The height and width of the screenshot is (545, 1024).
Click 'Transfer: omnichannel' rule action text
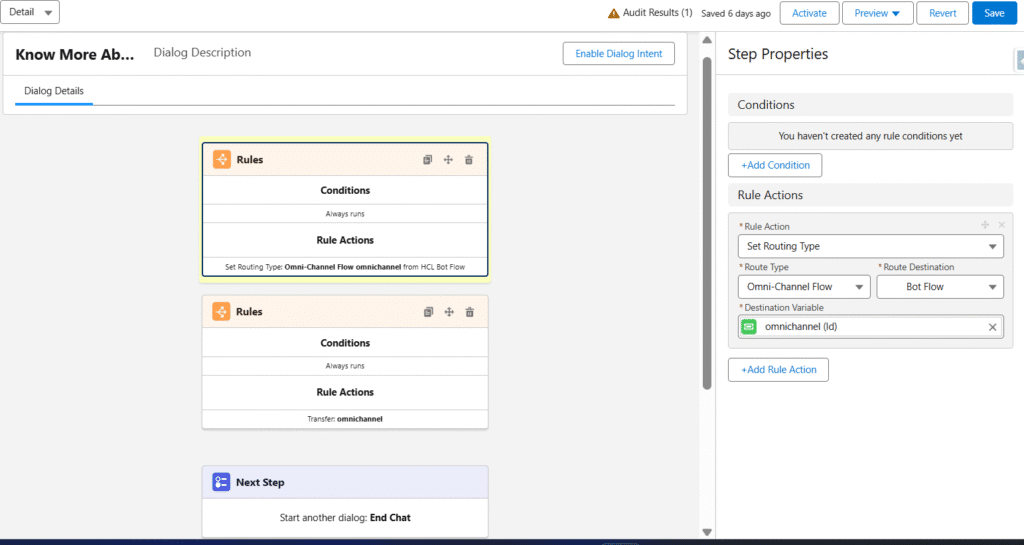point(345,419)
